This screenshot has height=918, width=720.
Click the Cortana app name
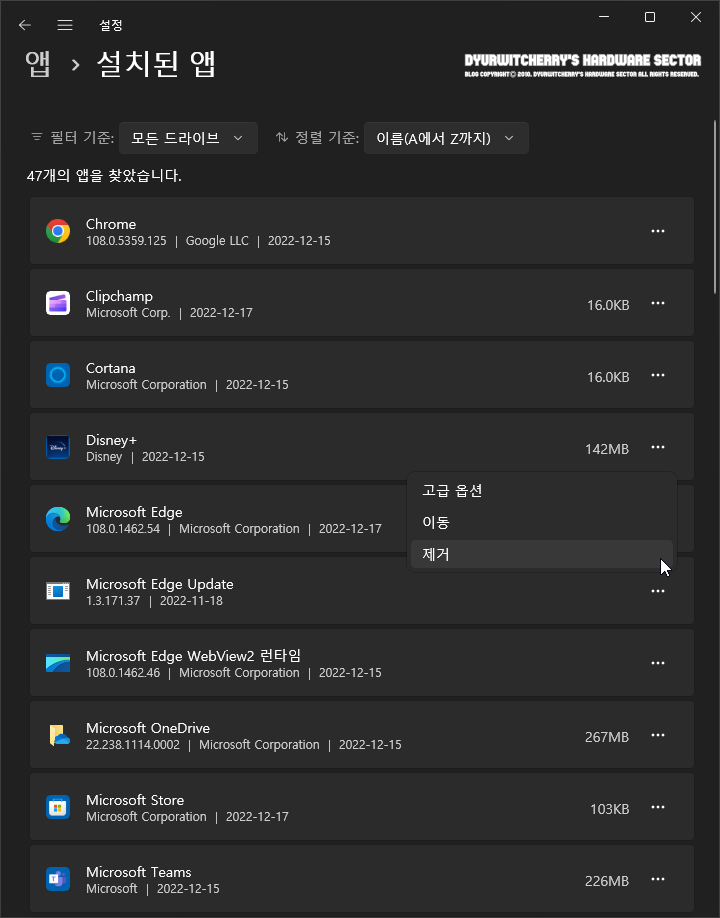tap(111, 368)
